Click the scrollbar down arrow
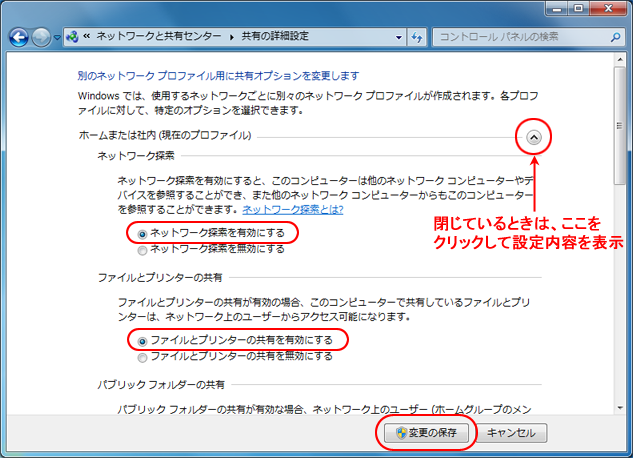Screen dimensions: 633x458 pos(620,408)
